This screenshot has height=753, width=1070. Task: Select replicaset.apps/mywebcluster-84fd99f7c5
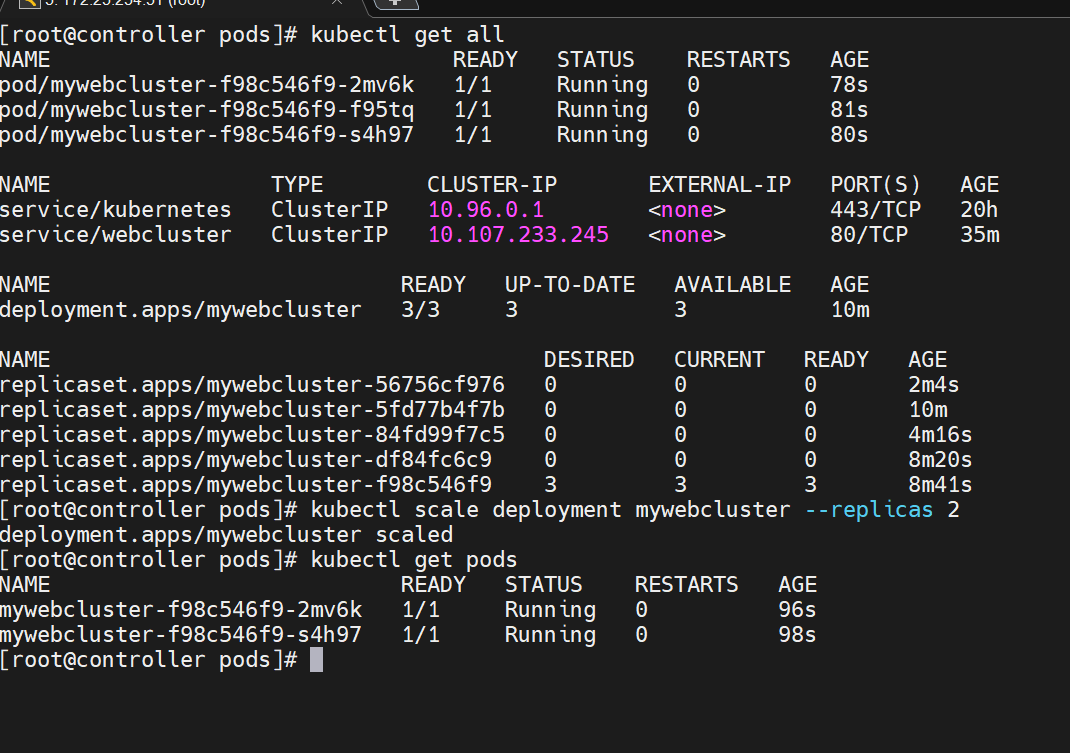click(252, 435)
